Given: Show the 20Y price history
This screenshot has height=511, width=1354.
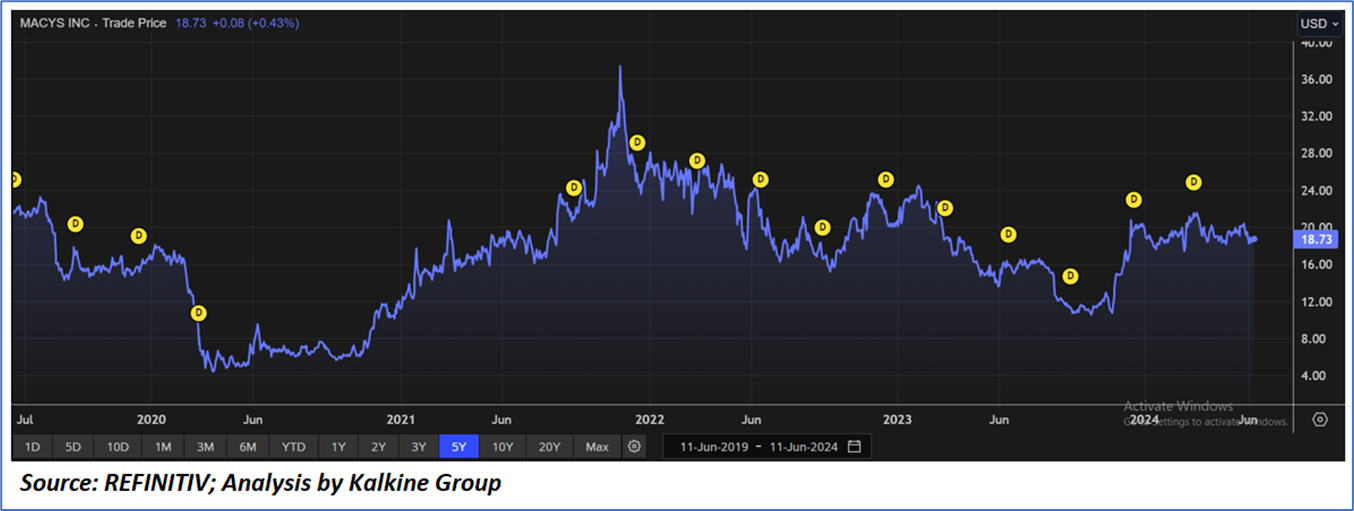Looking at the screenshot, I should [550, 446].
